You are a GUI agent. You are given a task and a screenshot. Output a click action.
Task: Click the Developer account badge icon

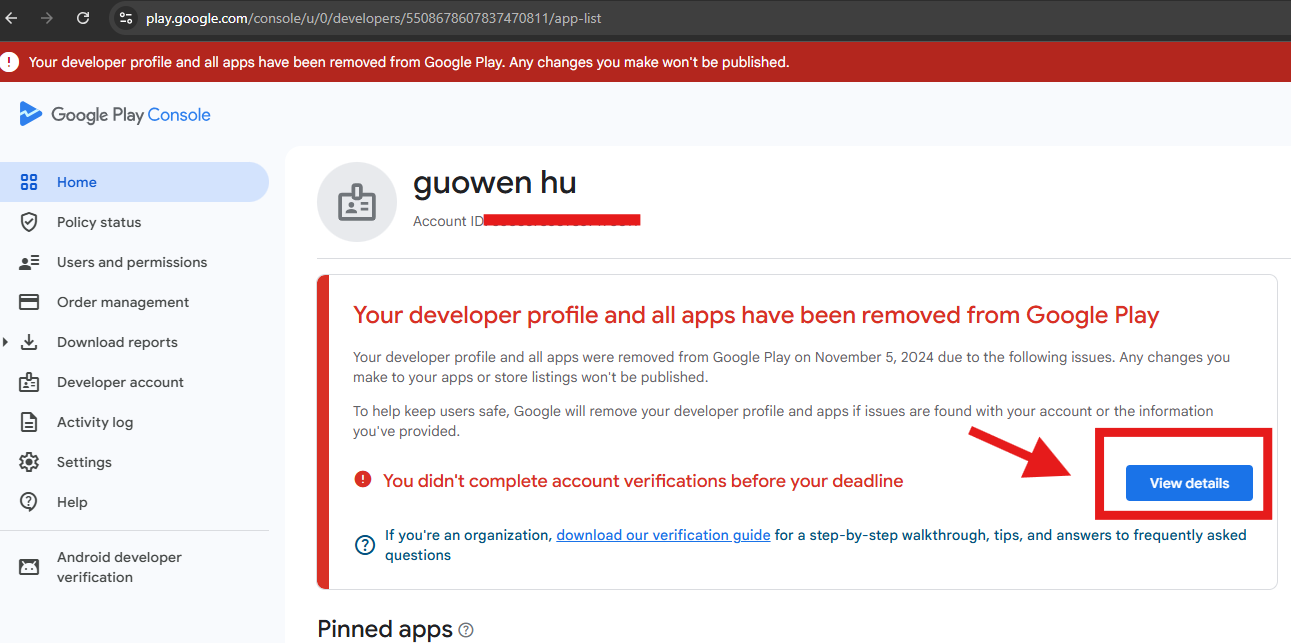click(x=29, y=382)
